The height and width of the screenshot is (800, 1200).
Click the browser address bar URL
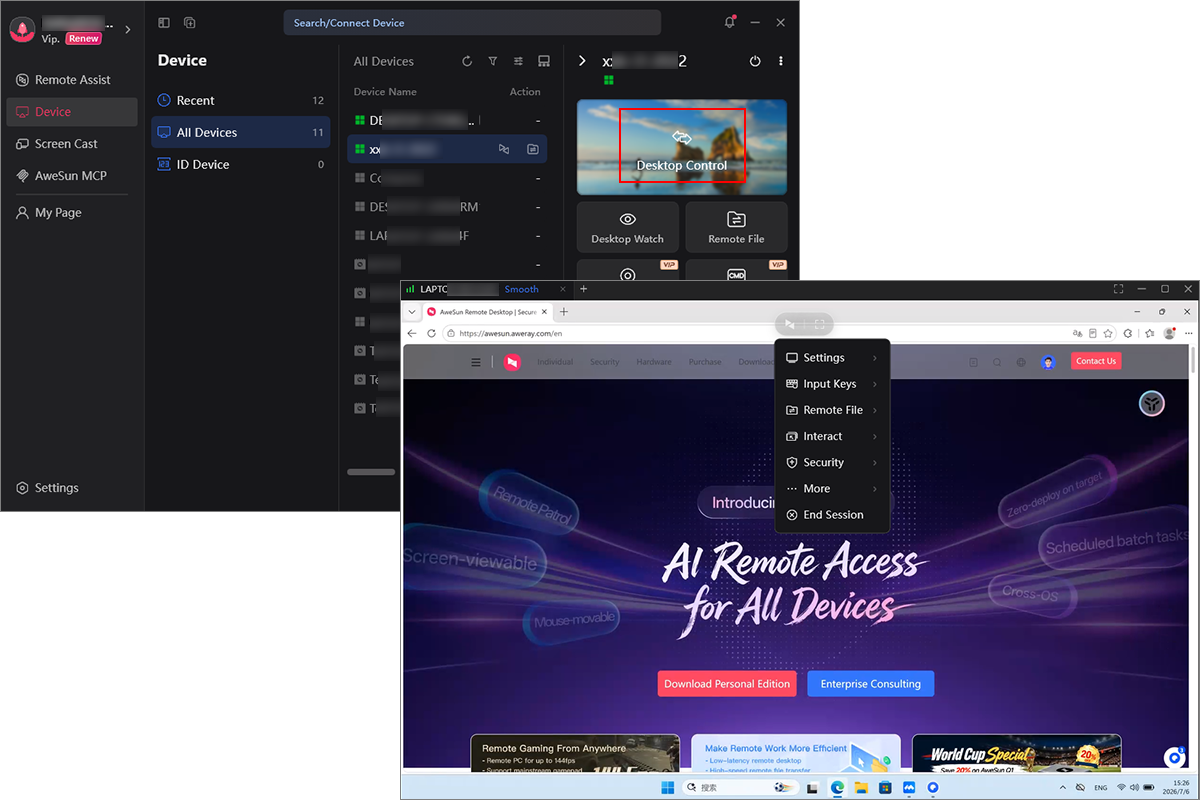click(x=511, y=333)
